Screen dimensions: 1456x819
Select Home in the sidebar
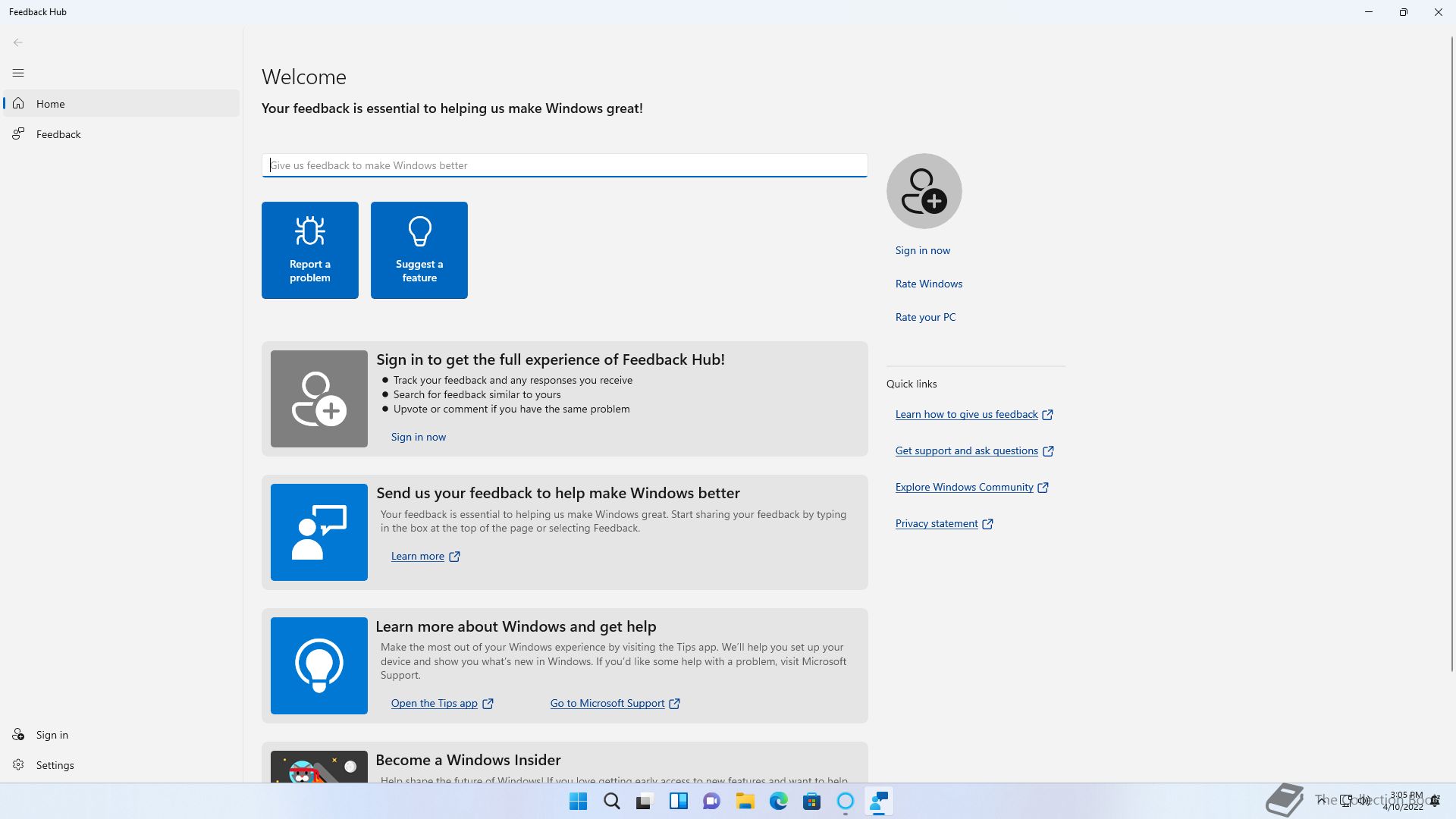121,104
